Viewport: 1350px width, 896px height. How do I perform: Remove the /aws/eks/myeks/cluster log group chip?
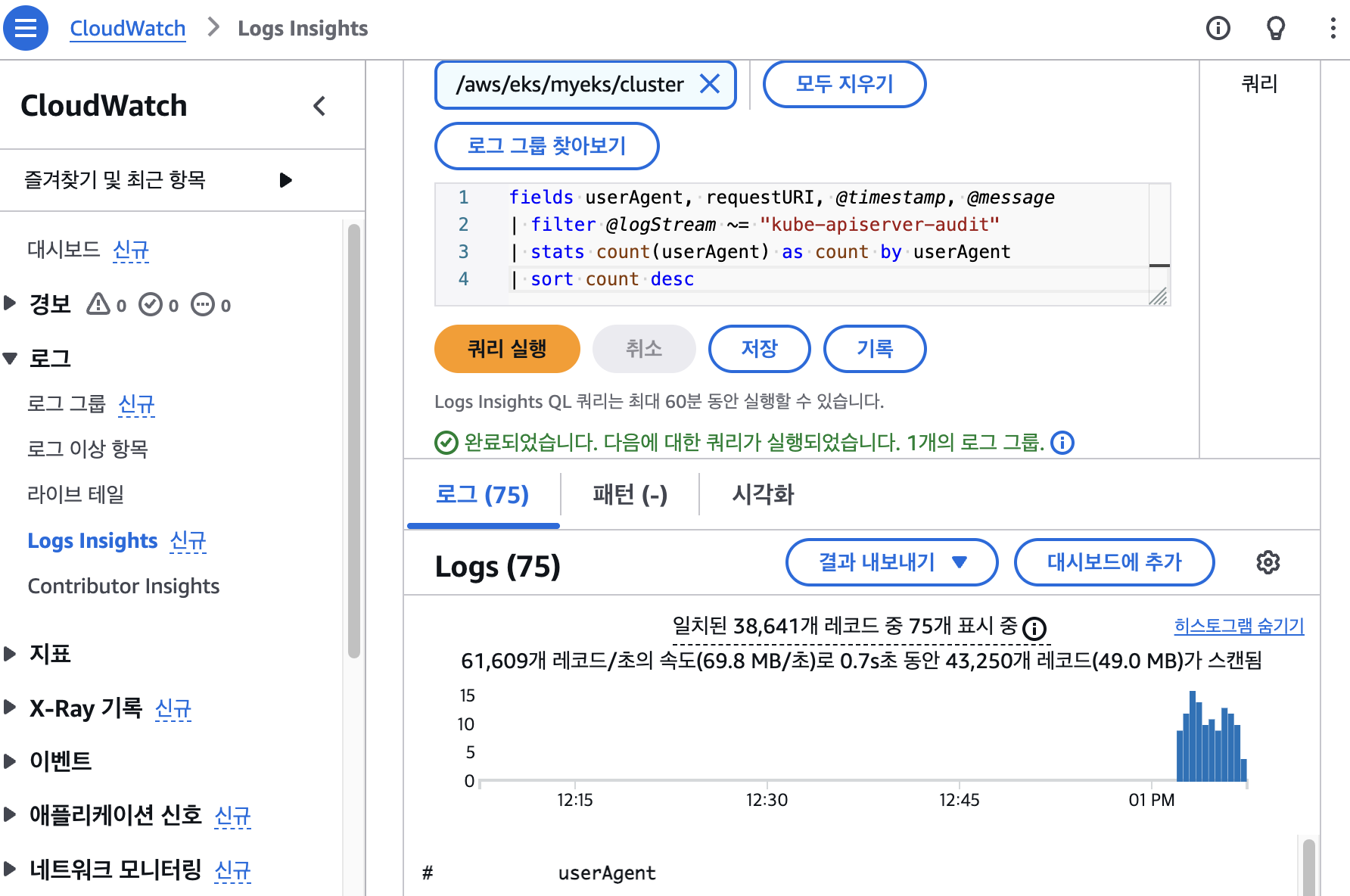pyautogui.click(x=709, y=84)
